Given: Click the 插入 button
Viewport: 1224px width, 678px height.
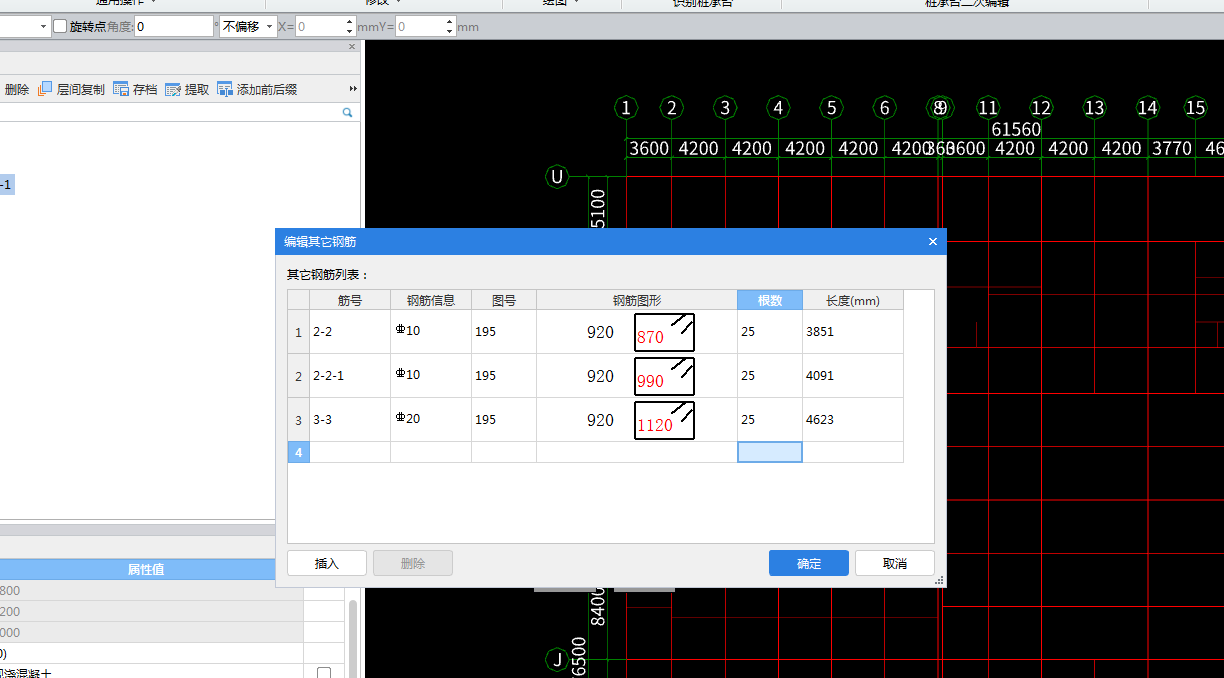Looking at the screenshot, I should (327, 563).
